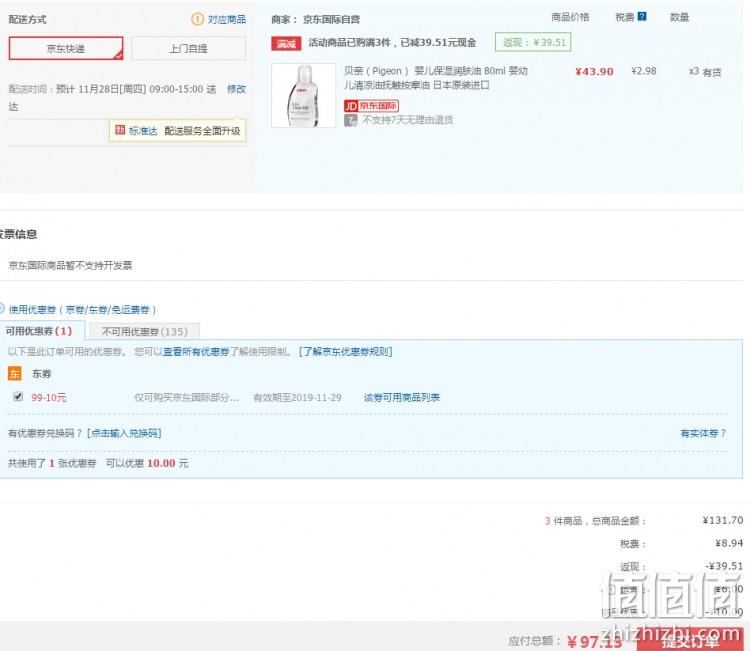Click the product price ¥43.90

(594, 72)
